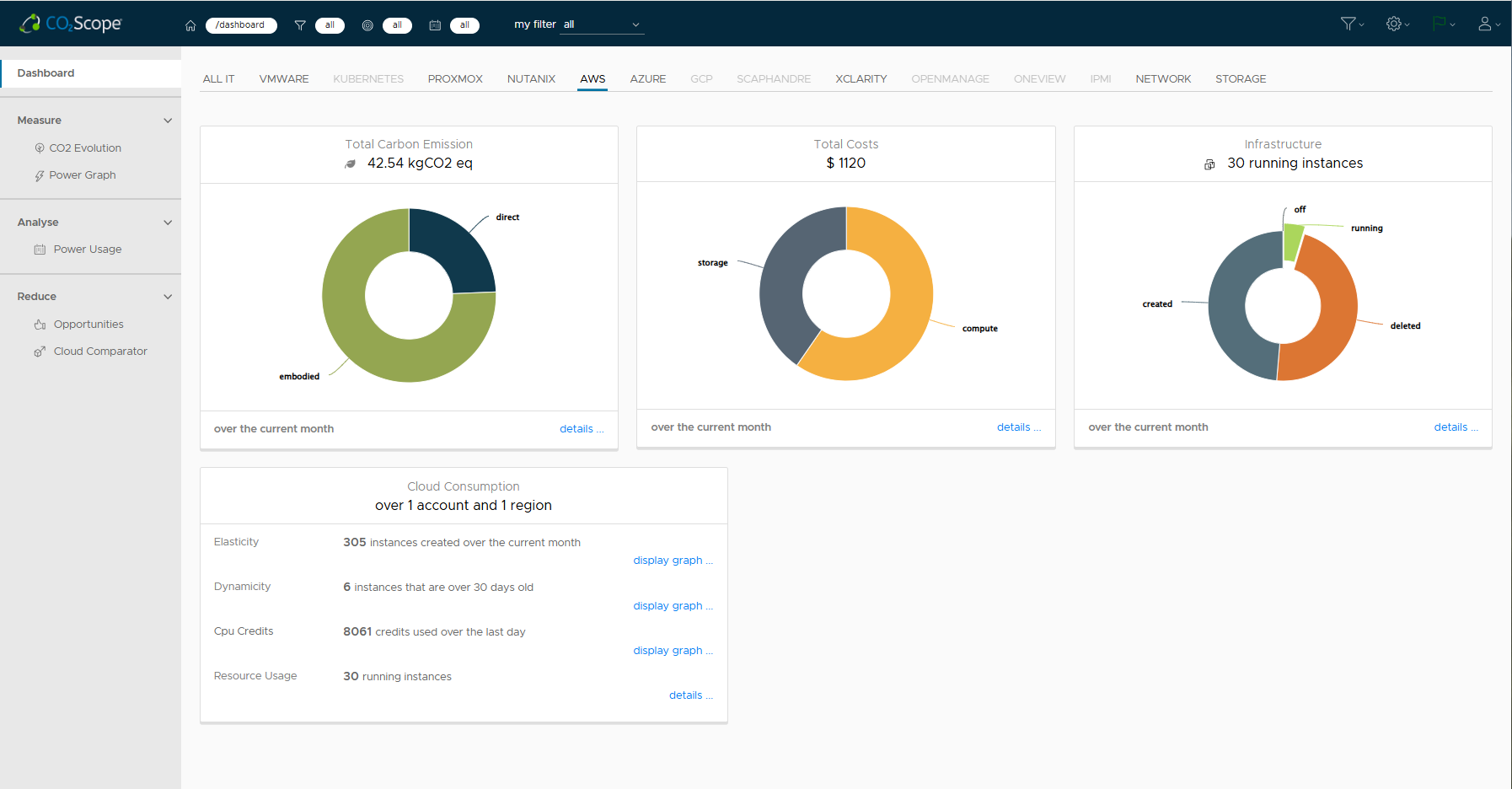Click '6 instances that are over 30 days old'
The height and width of the screenshot is (789, 1512).
pyautogui.click(x=438, y=588)
